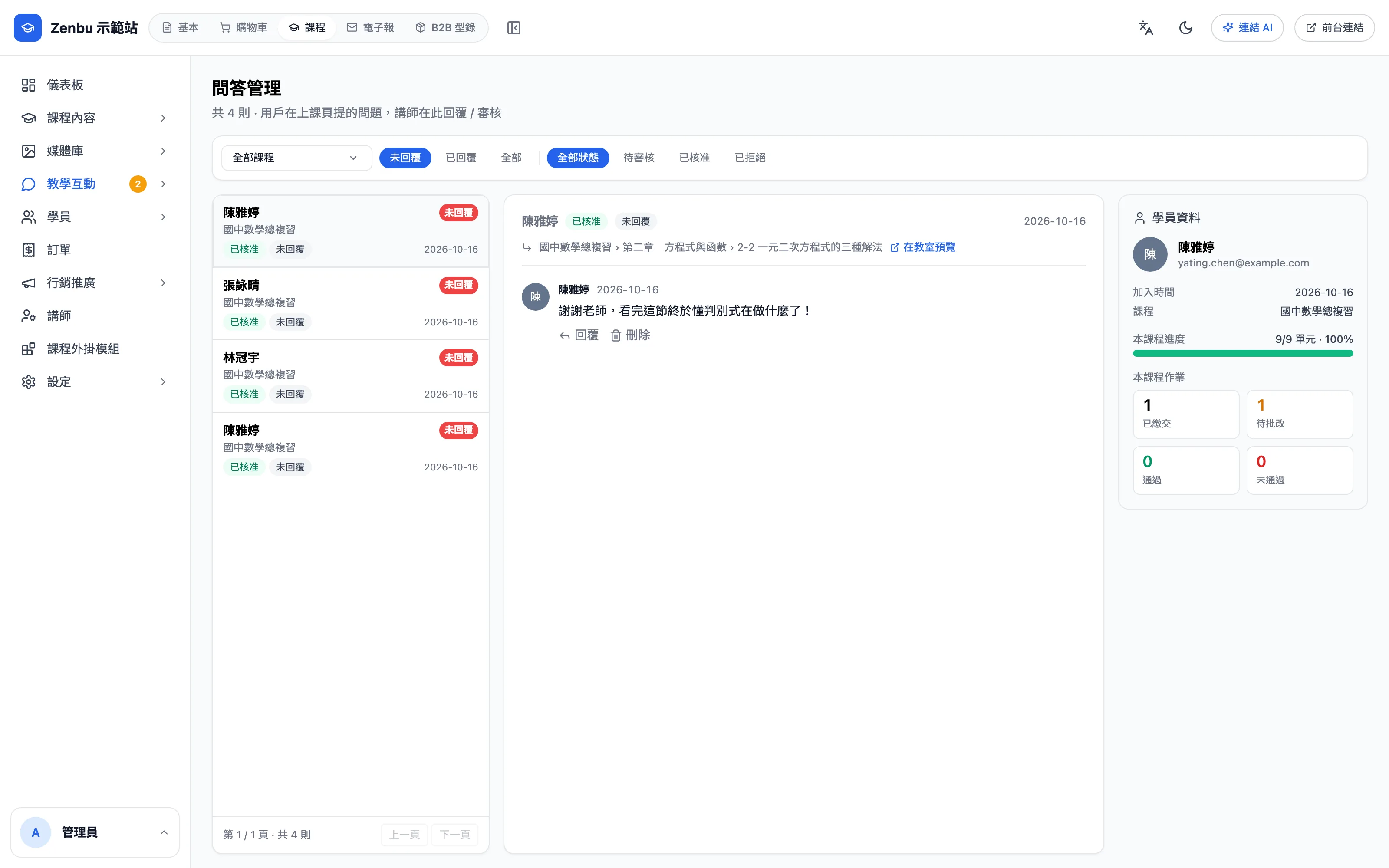Image resolution: width=1389 pixels, height=868 pixels.
Task: Click the 已繳交 count card
Action: 1186,414
